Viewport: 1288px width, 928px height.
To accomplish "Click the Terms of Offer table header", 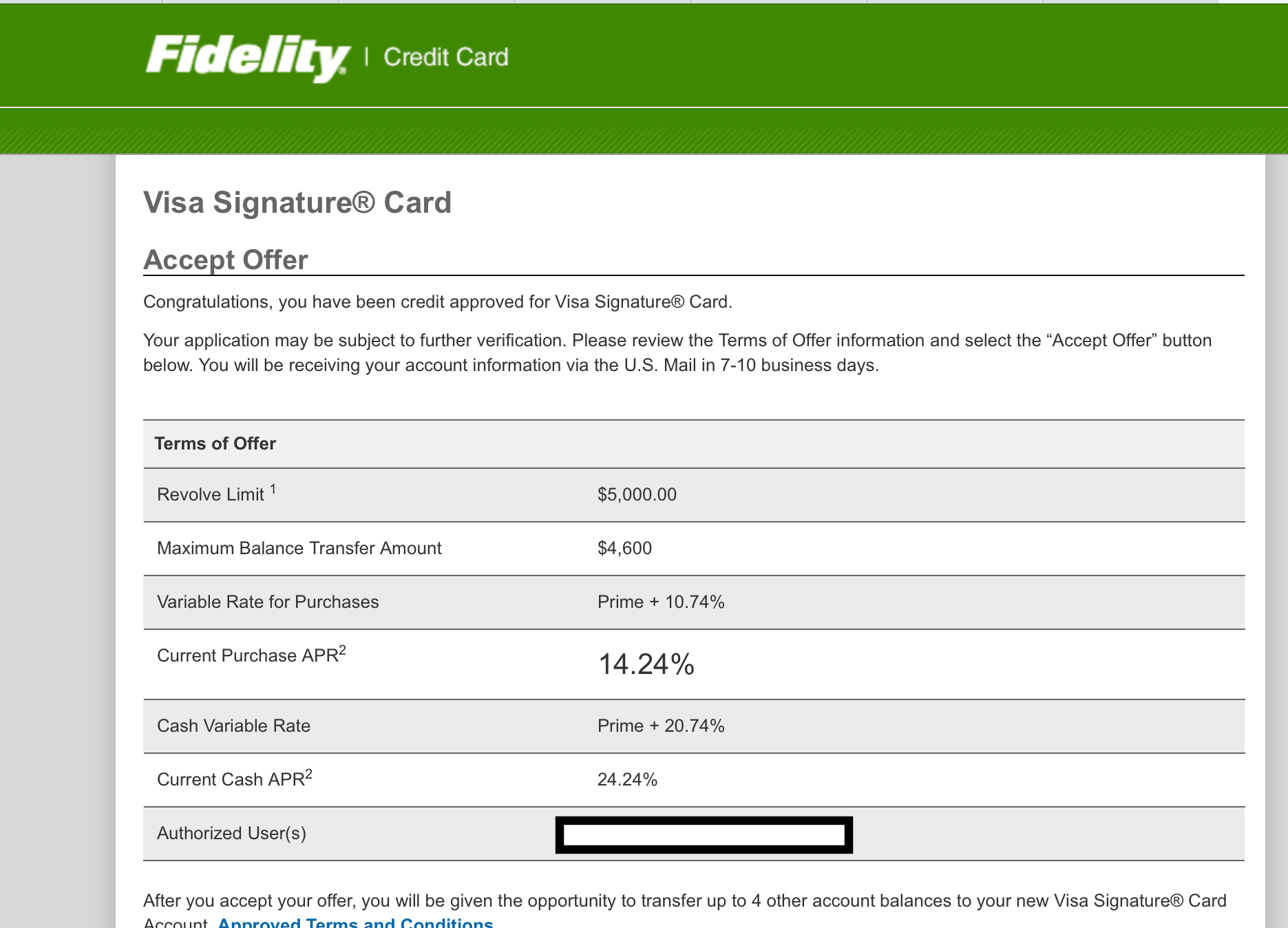I will (215, 443).
